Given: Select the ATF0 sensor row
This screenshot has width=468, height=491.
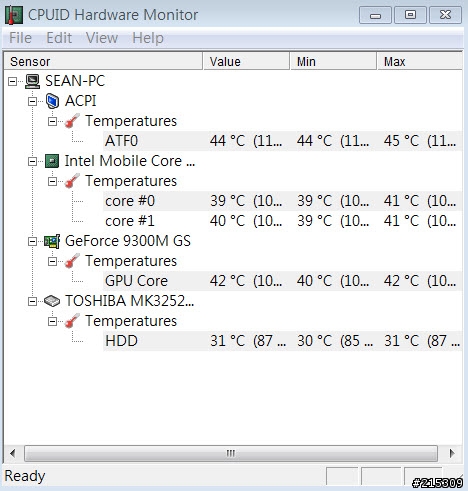Looking at the screenshot, I should coord(283,141).
